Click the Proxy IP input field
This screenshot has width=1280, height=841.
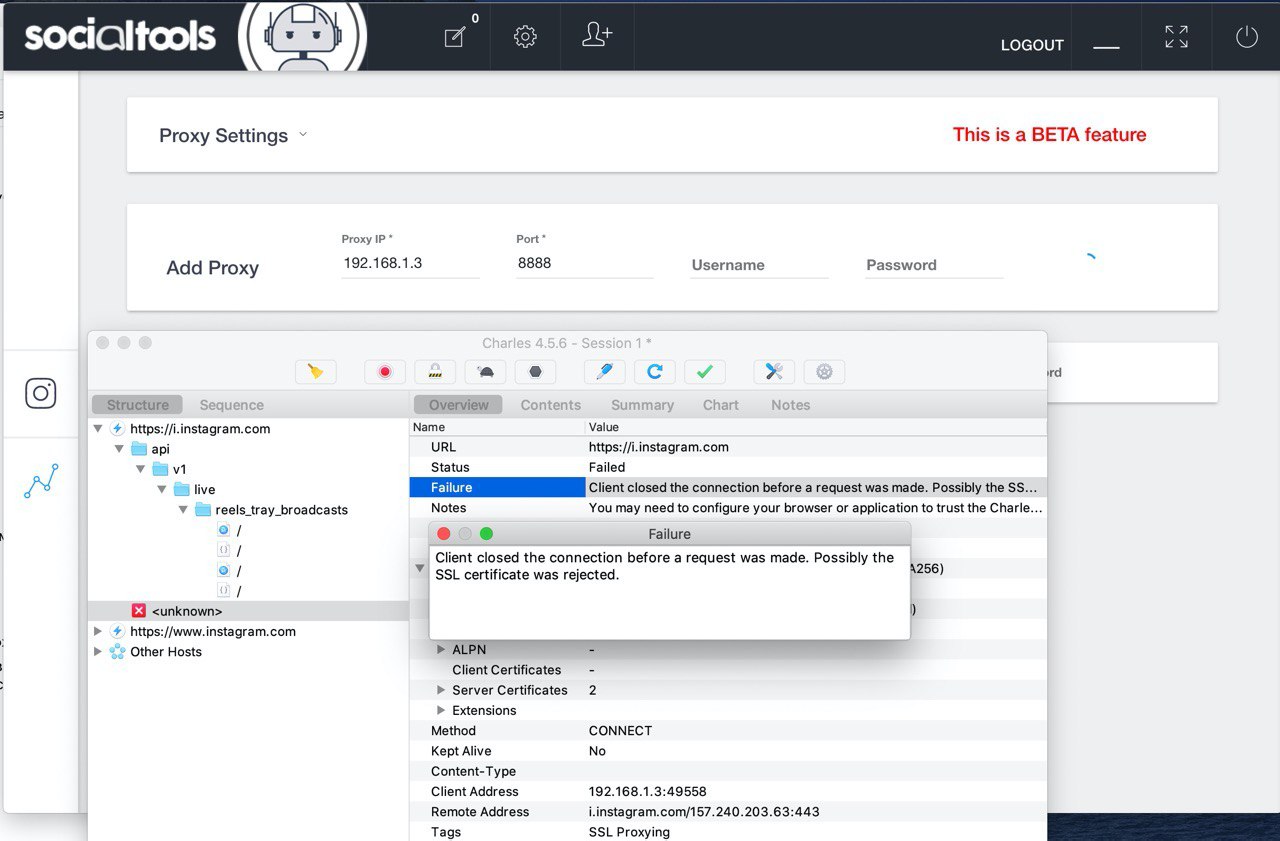[x=411, y=263]
